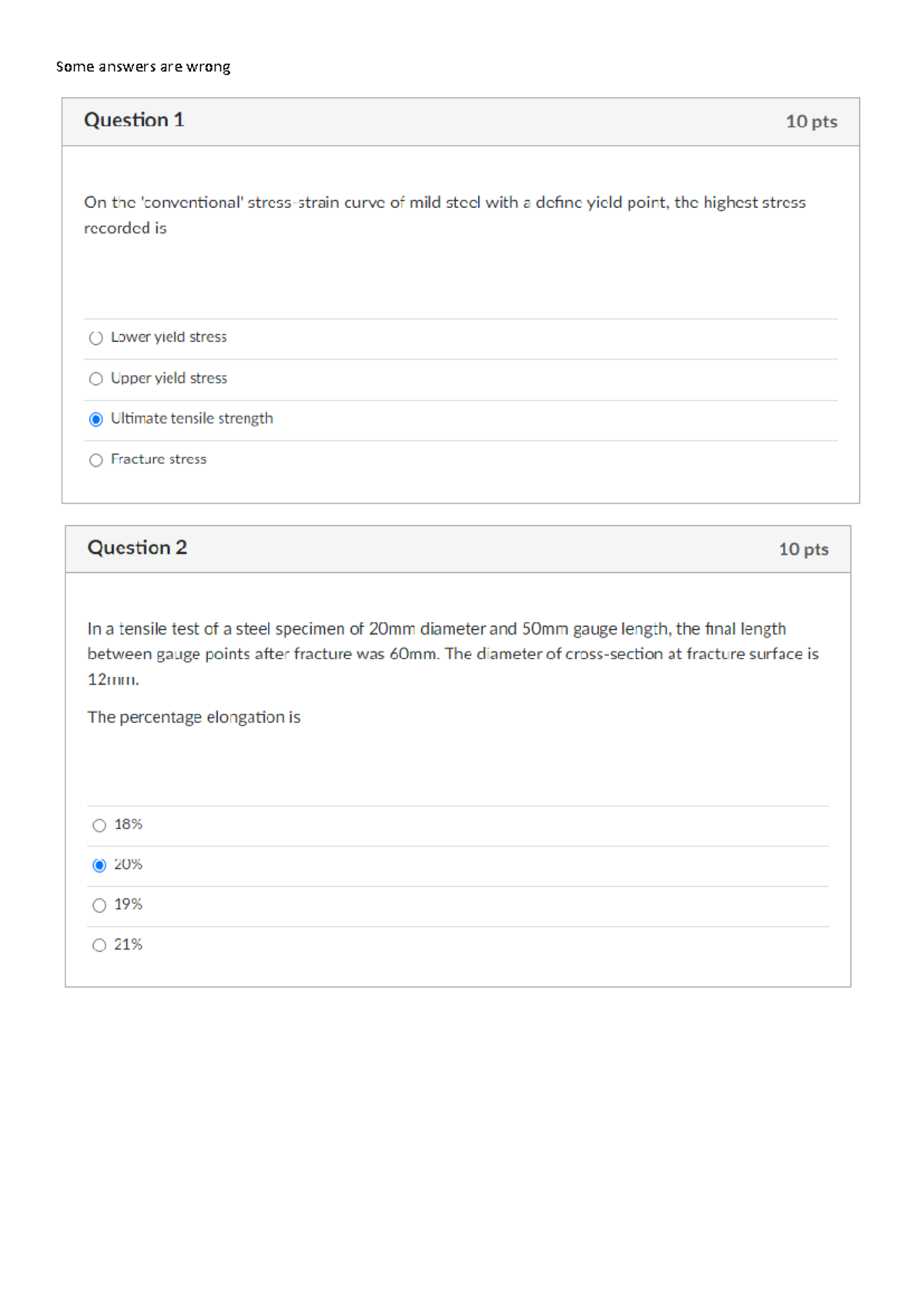
Task: Click the 'Question 1' header title
Action: [x=135, y=120]
